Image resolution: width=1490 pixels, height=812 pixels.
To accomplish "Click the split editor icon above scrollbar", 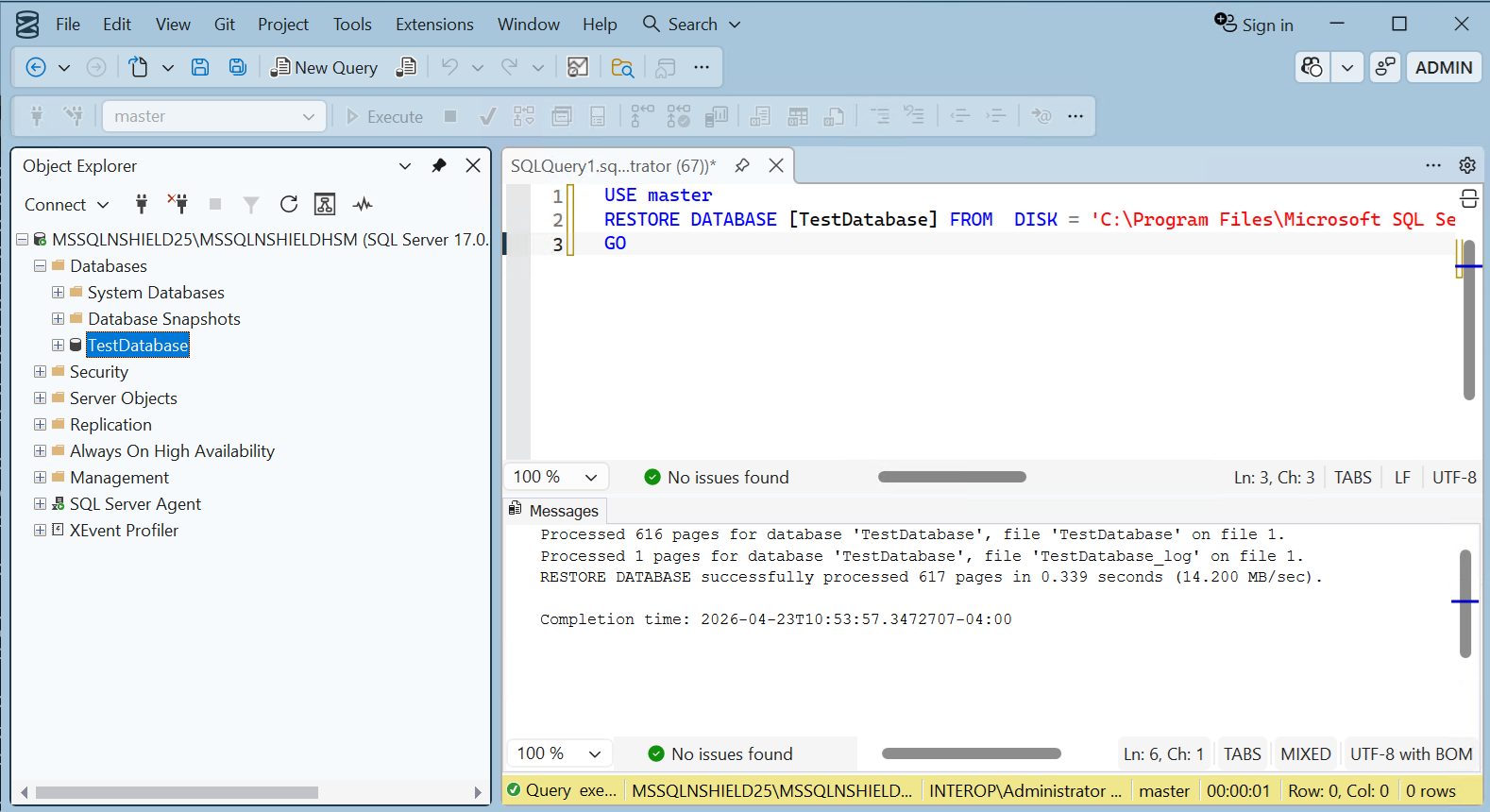I will pos(1469,198).
